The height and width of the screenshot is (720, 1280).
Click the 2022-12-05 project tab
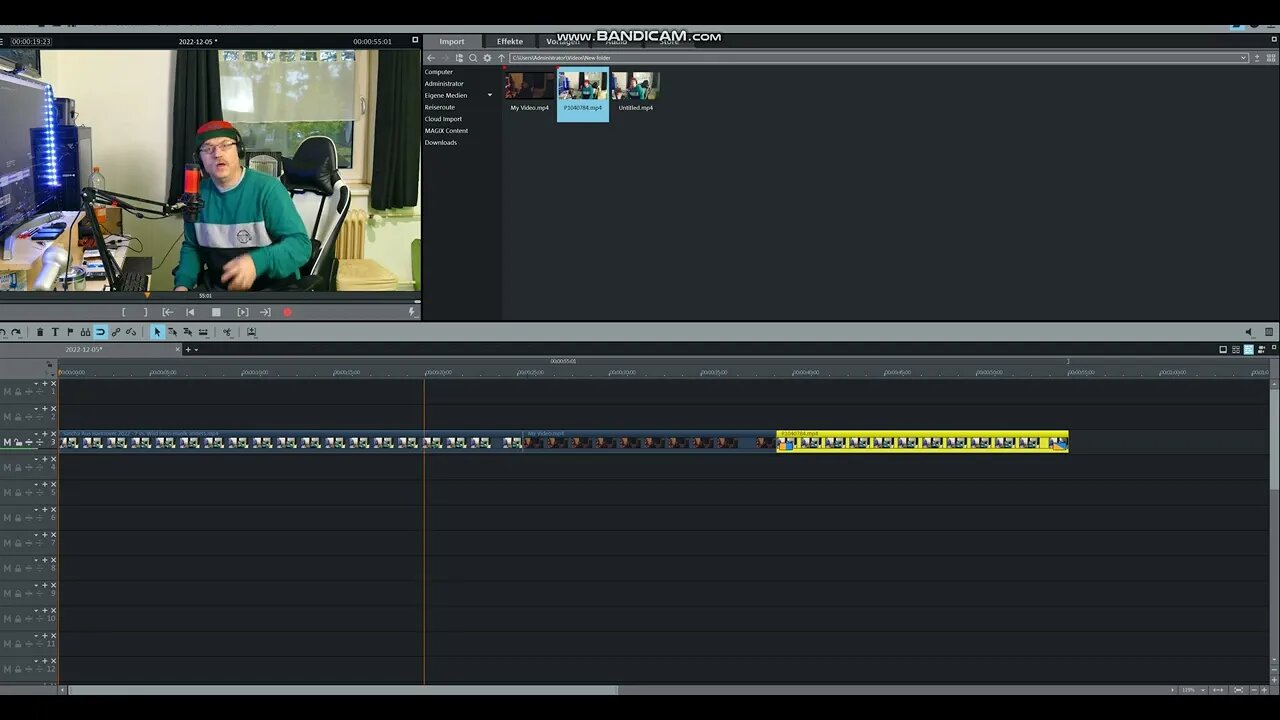(x=85, y=349)
